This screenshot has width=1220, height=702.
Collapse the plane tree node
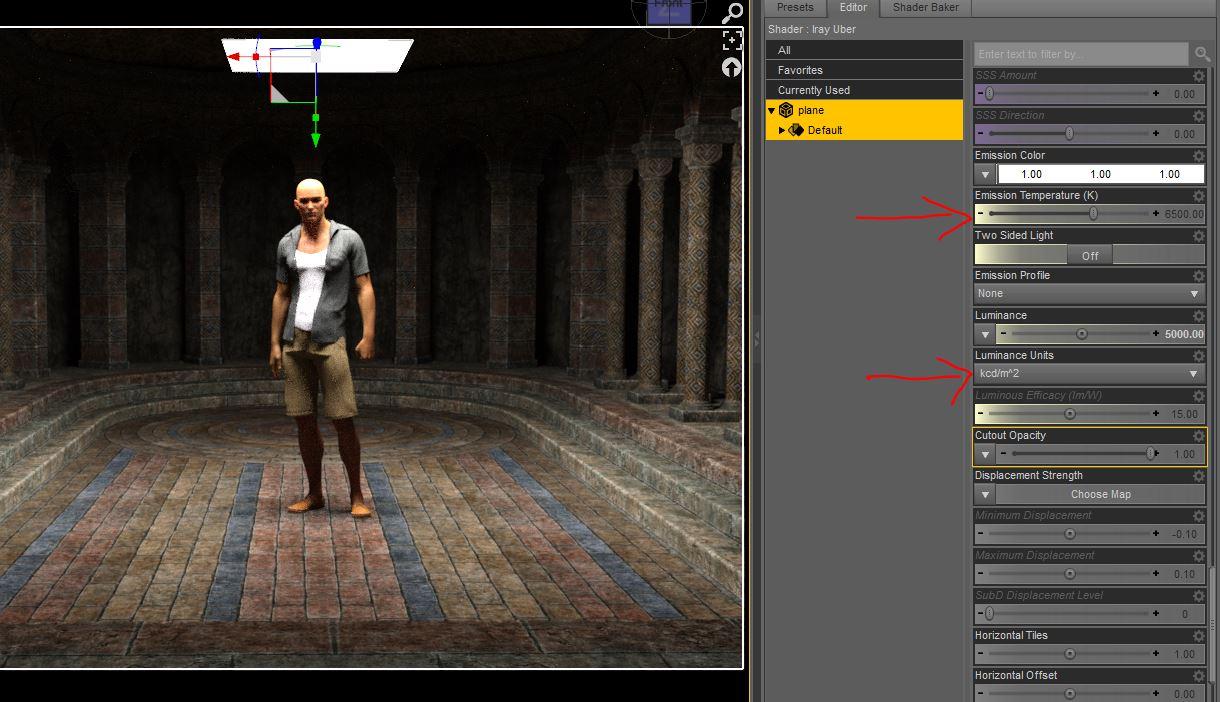click(772, 110)
